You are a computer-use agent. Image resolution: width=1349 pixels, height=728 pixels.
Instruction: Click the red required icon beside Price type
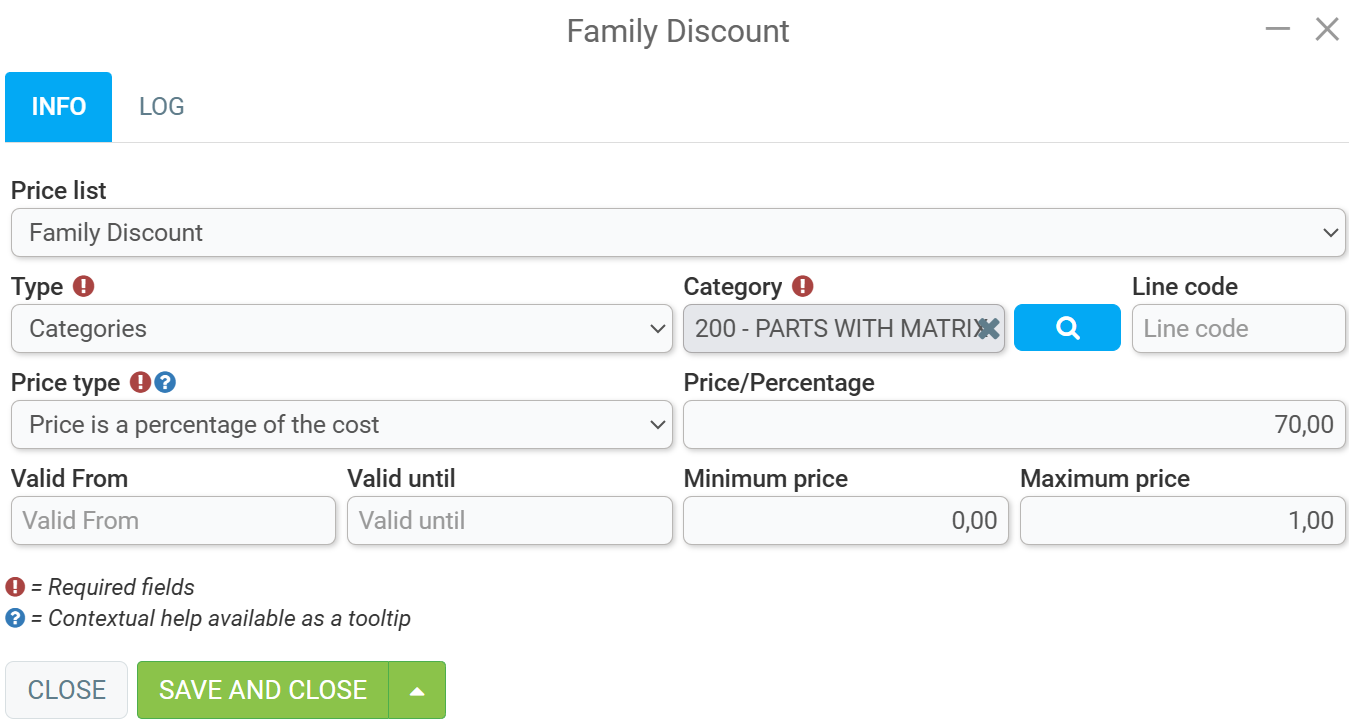[x=140, y=382]
